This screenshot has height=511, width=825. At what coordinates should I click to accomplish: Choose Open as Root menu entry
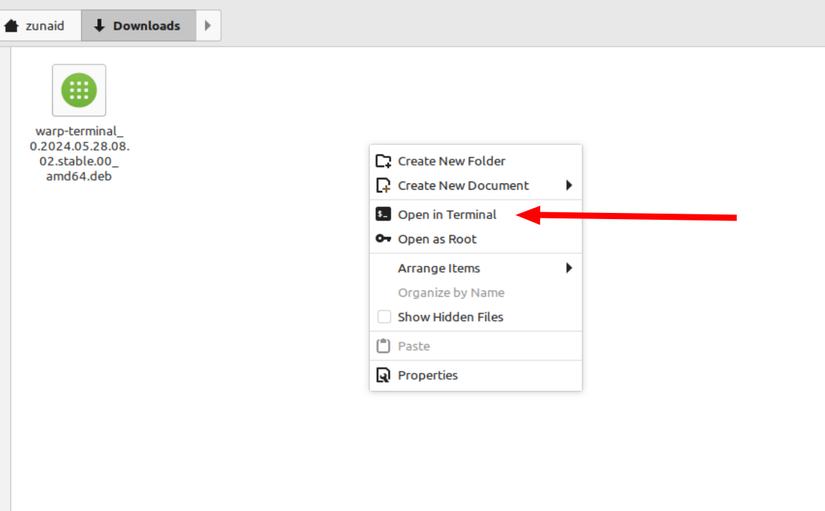coord(437,239)
